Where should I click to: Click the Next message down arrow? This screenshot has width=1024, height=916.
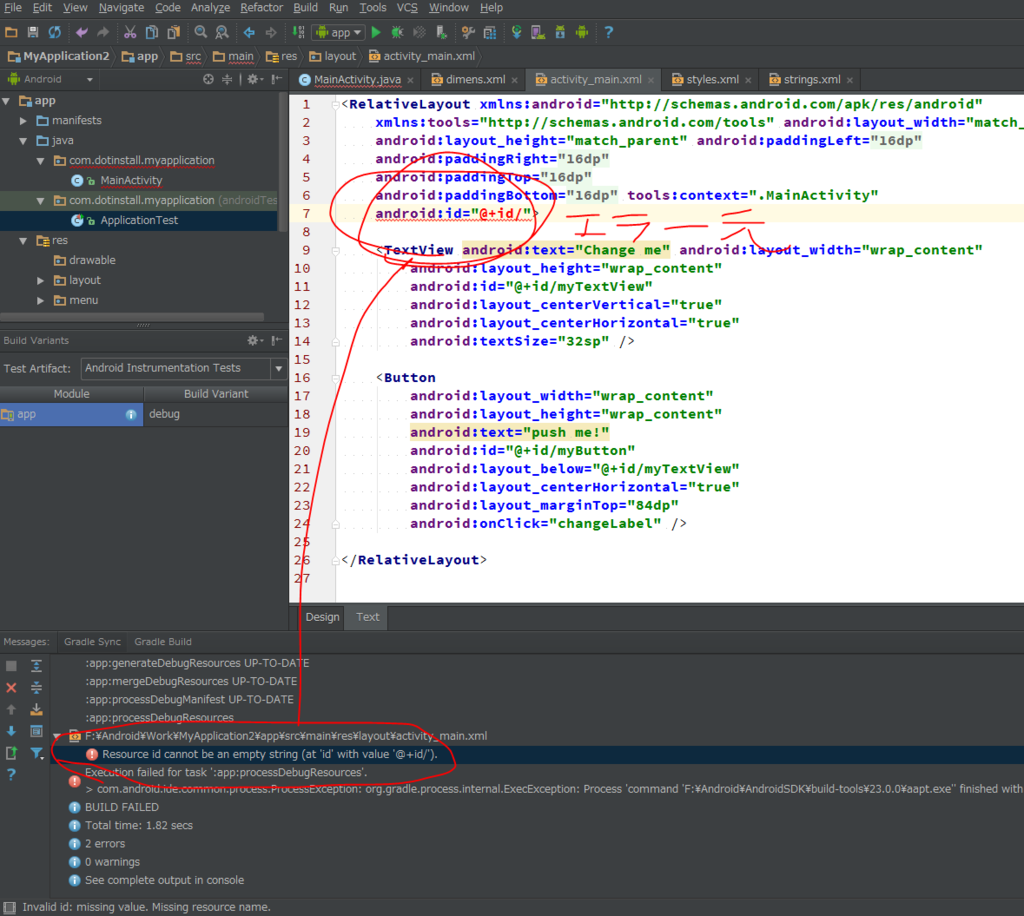click(x=11, y=731)
